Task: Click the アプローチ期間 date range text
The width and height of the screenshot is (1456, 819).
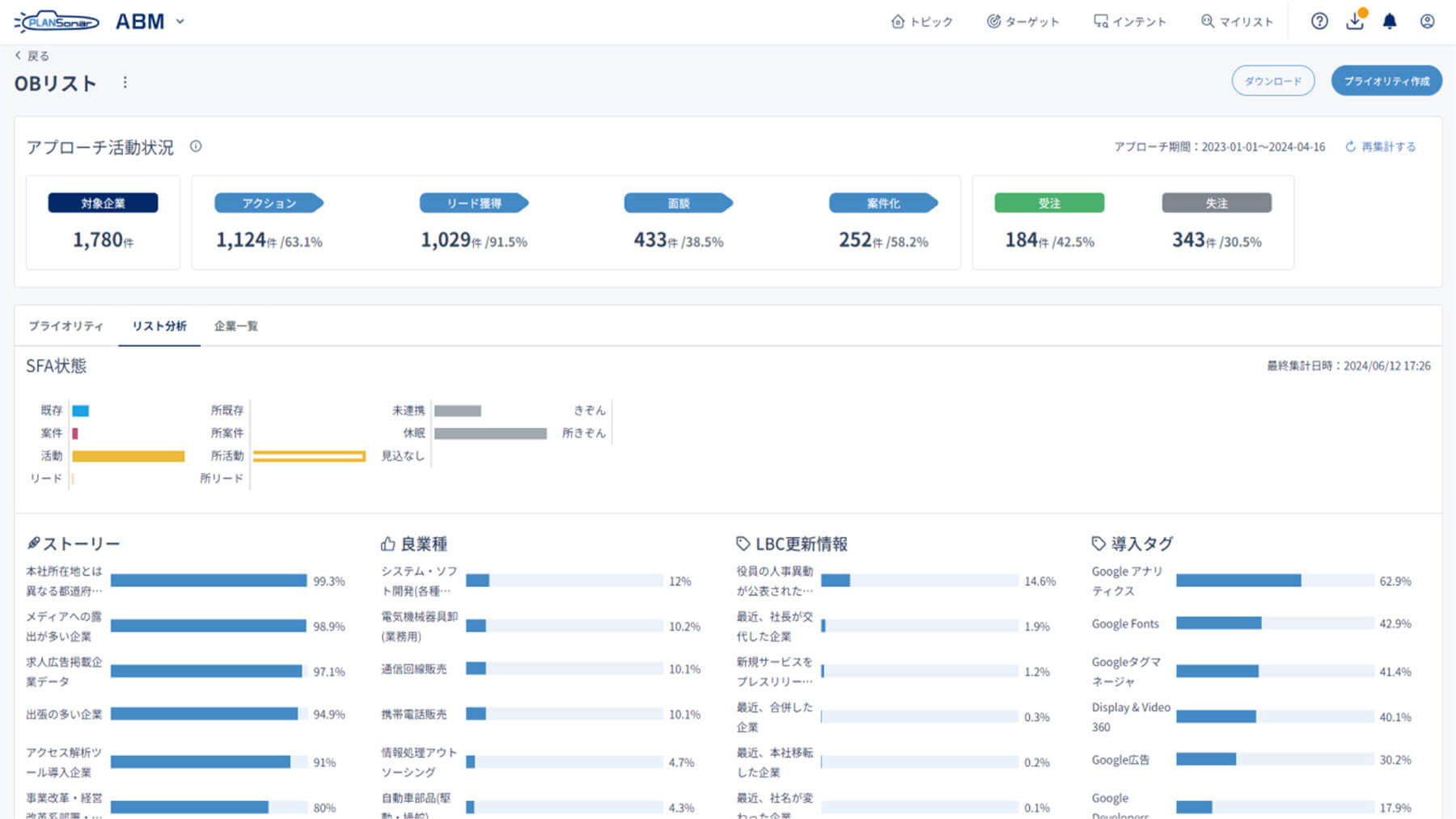Action: coord(1220,146)
